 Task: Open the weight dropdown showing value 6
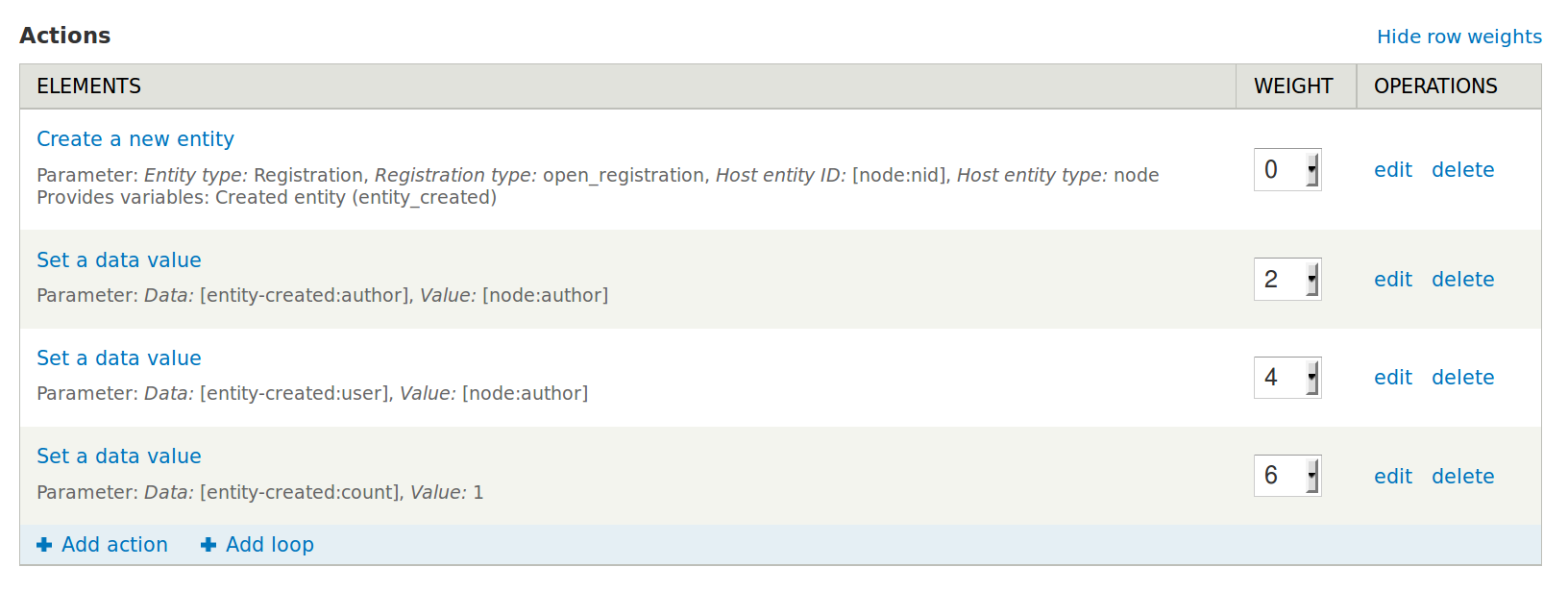pos(1287,476)
